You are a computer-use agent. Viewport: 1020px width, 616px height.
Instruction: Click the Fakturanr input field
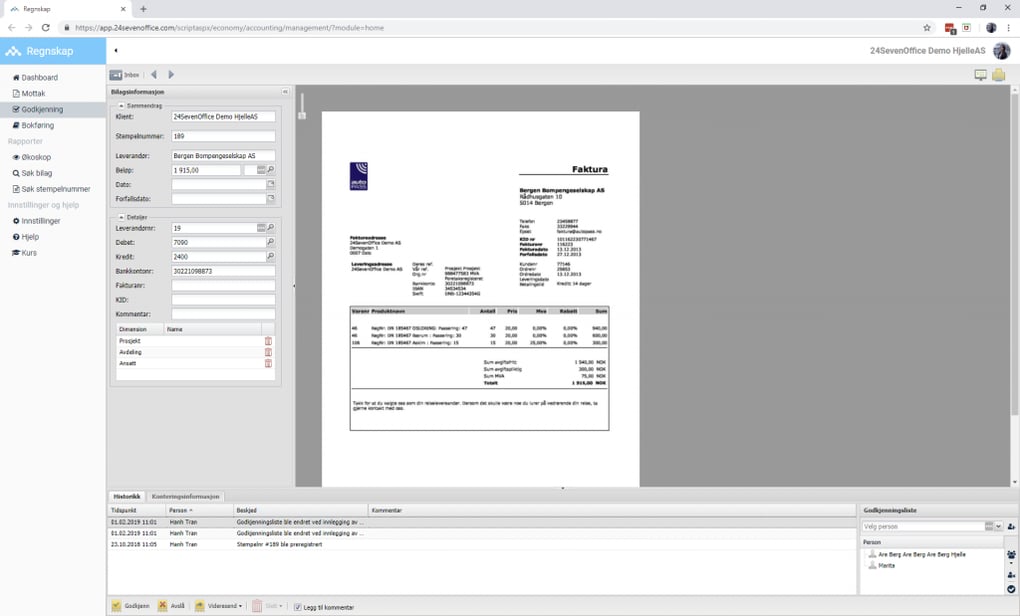(x=223, y=285)
